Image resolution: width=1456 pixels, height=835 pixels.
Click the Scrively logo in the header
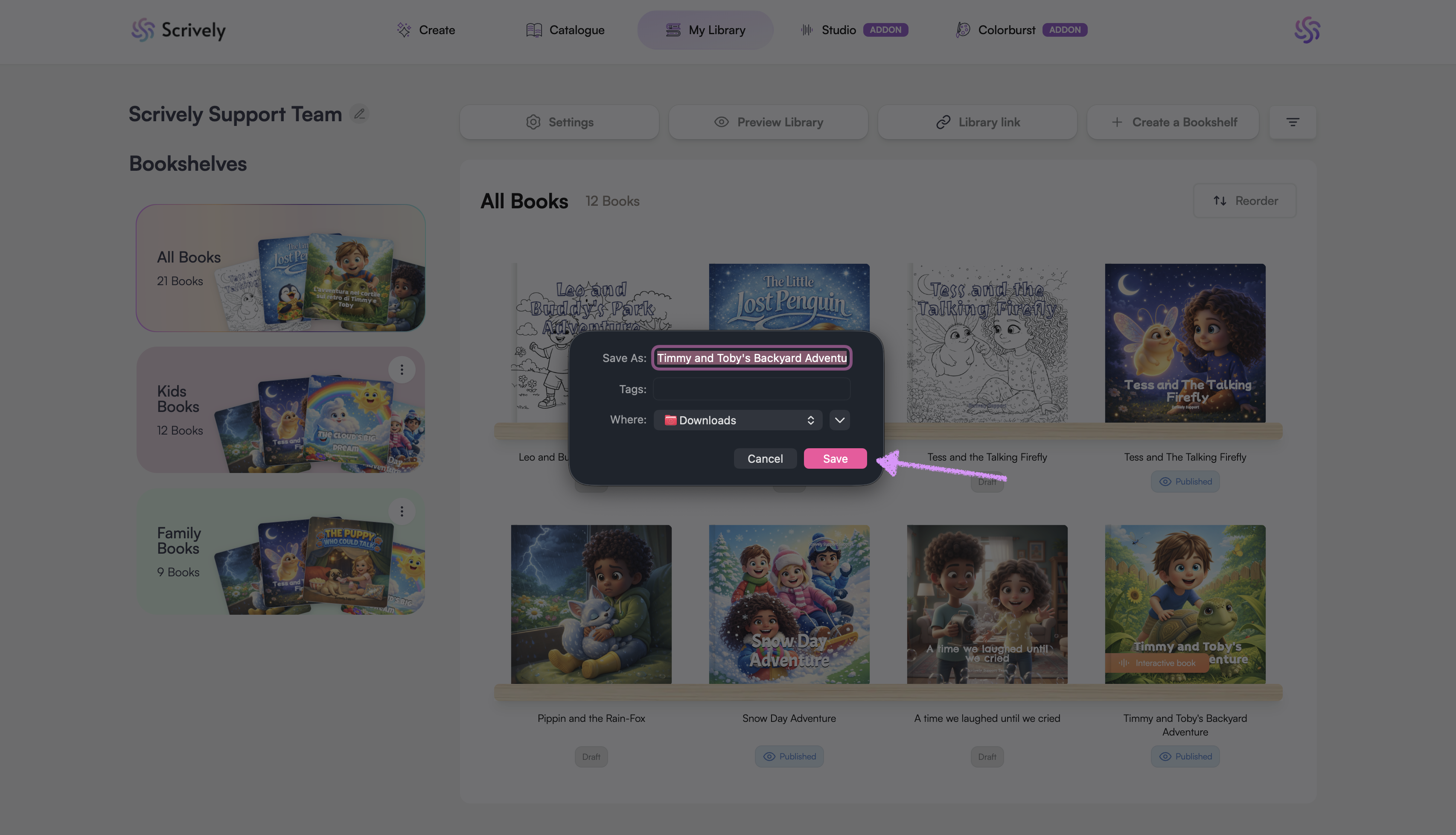(178, 30)
